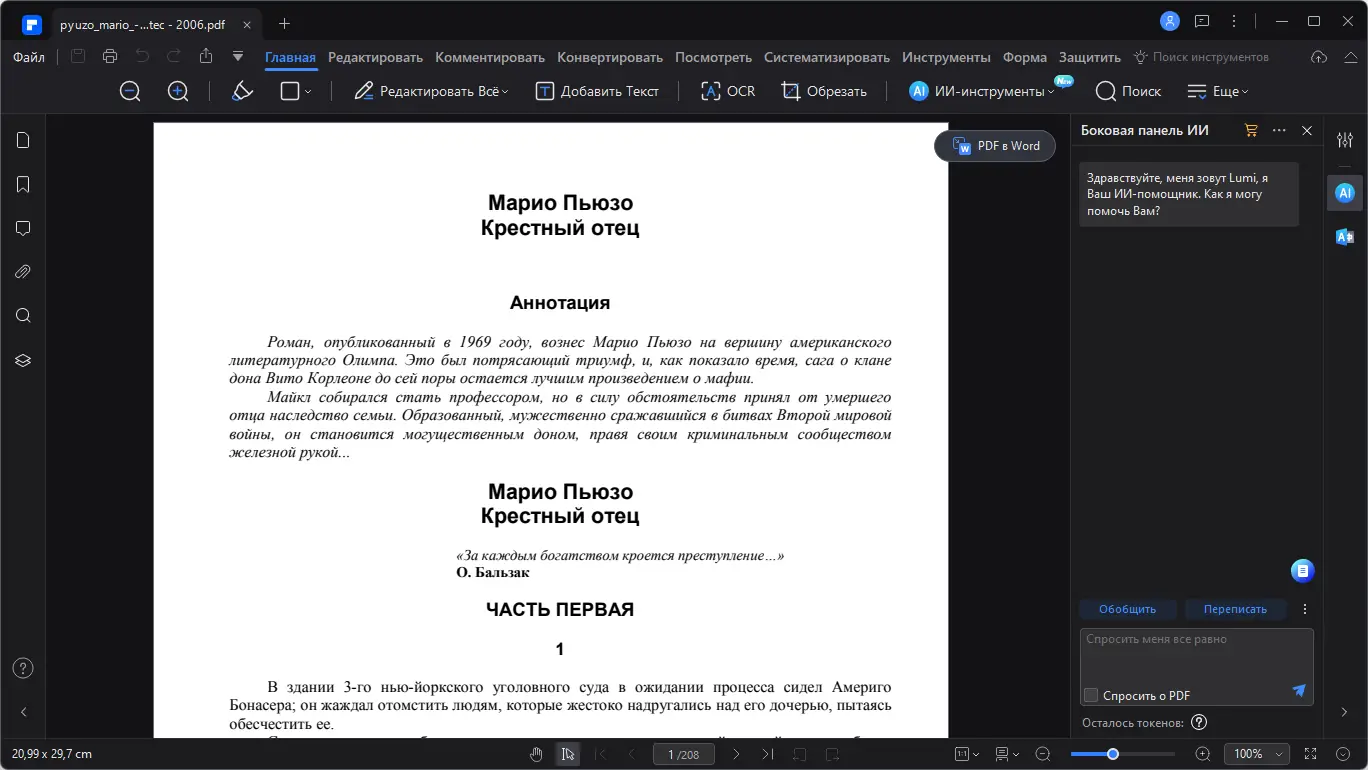Screen dimensions: 1368x770
Task: Open the Bookmarks sidebar panel
Action: 22,184
